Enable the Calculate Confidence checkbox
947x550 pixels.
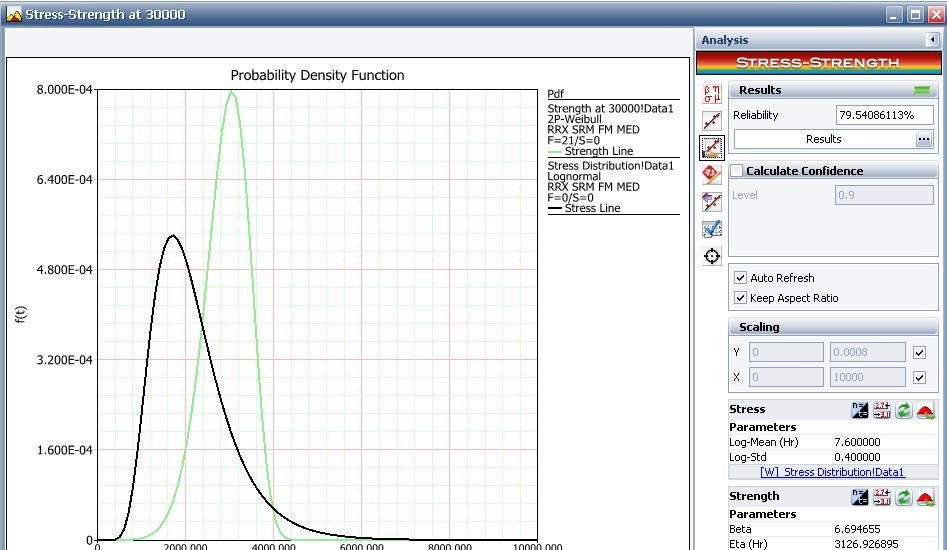pos(736,171)
